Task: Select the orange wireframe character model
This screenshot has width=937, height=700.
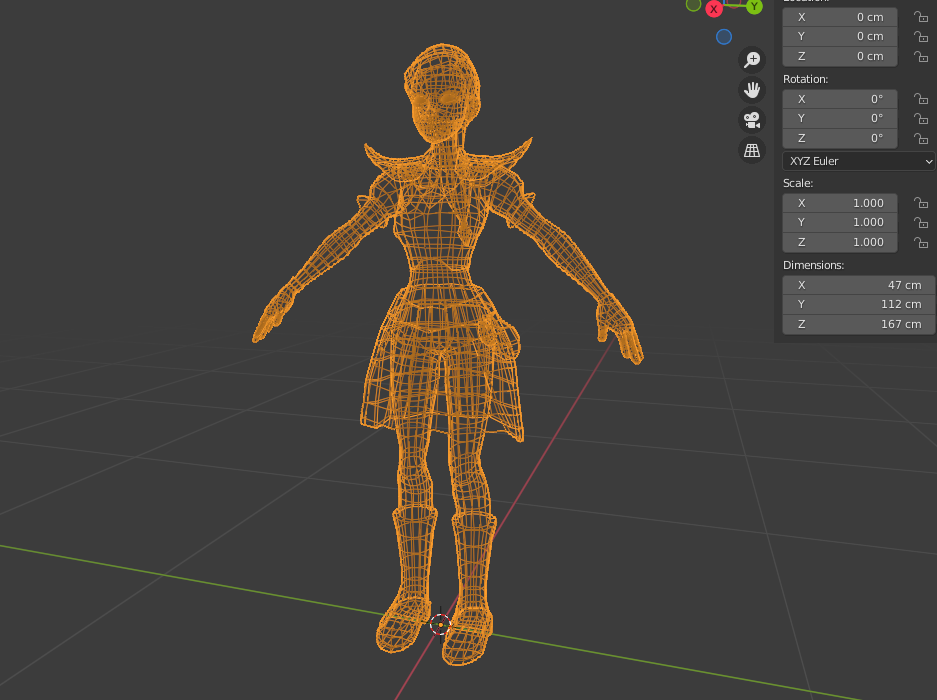Action: [x=443, y=299]
